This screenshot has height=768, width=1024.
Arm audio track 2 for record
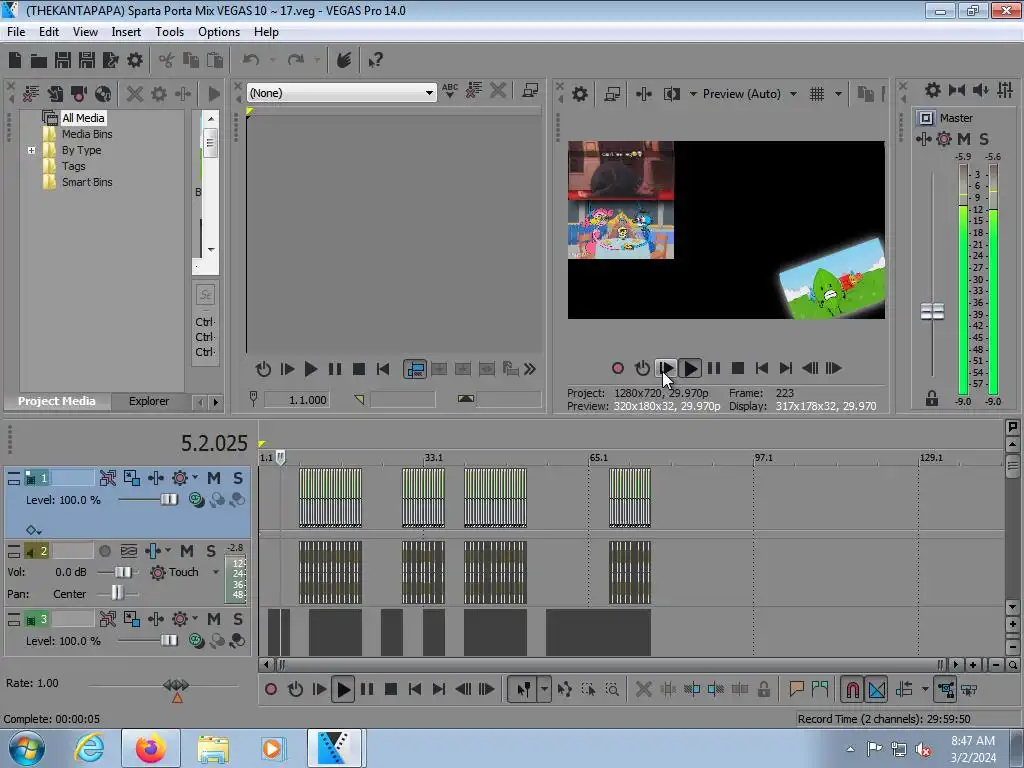pyautogui.click(x=104, y=551)
